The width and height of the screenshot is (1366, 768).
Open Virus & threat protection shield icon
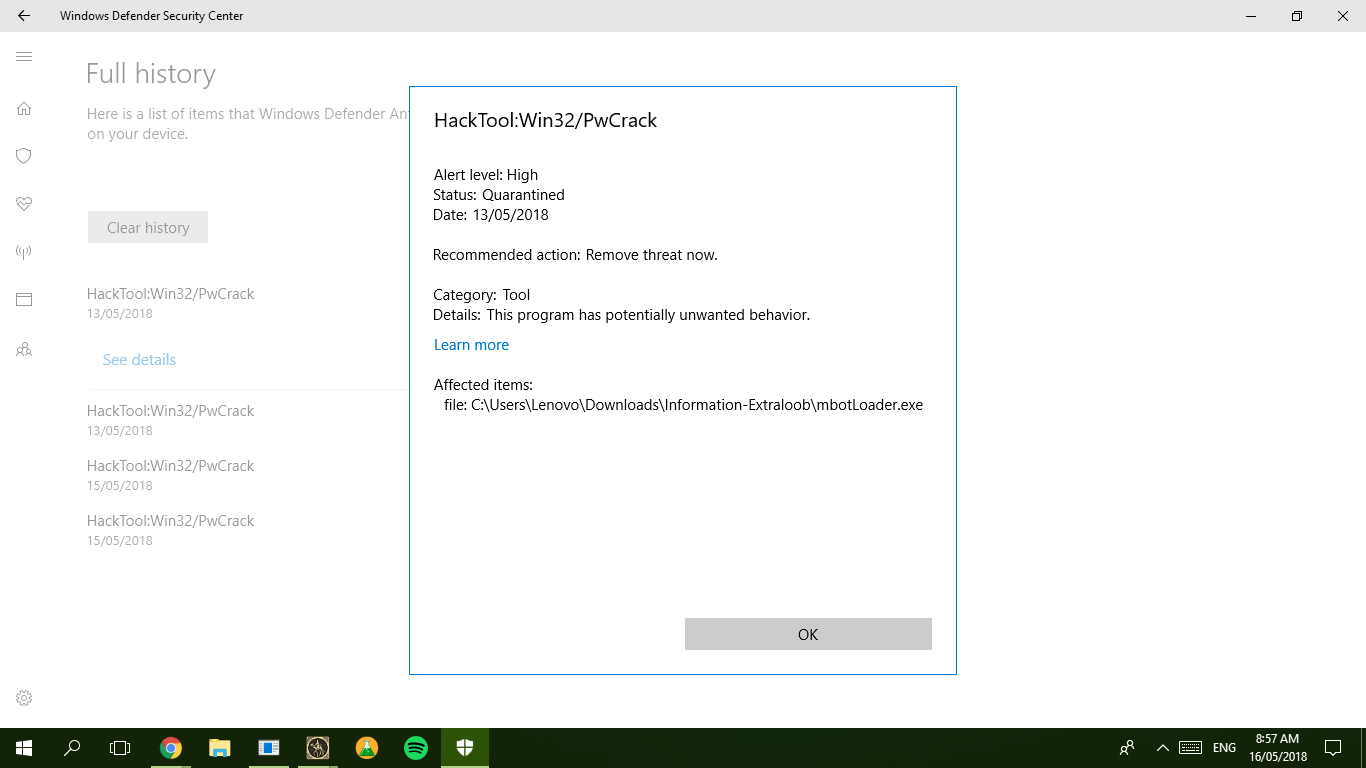click(24, 156)
